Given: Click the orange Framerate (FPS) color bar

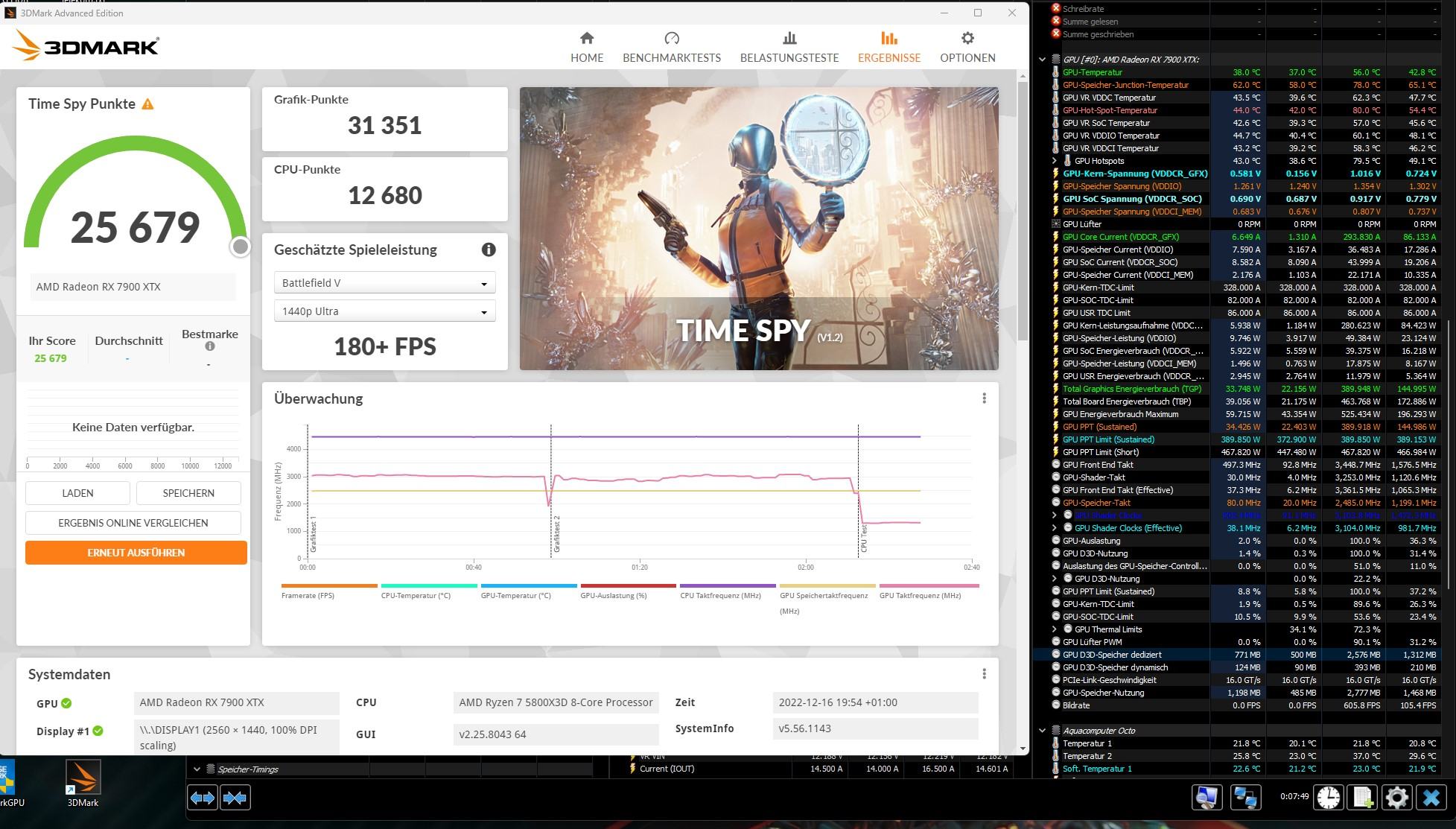Looking at the screenshot, I should (329, 586).
